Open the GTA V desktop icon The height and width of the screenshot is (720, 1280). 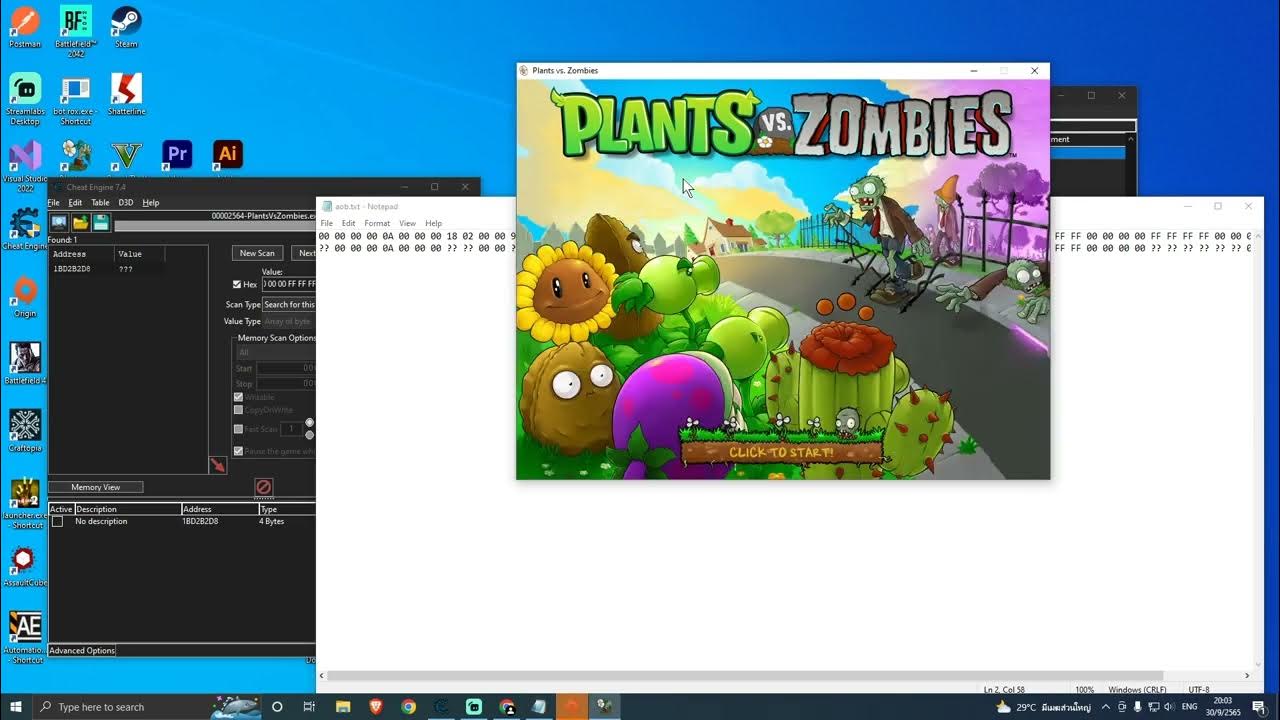coord(126,154)
